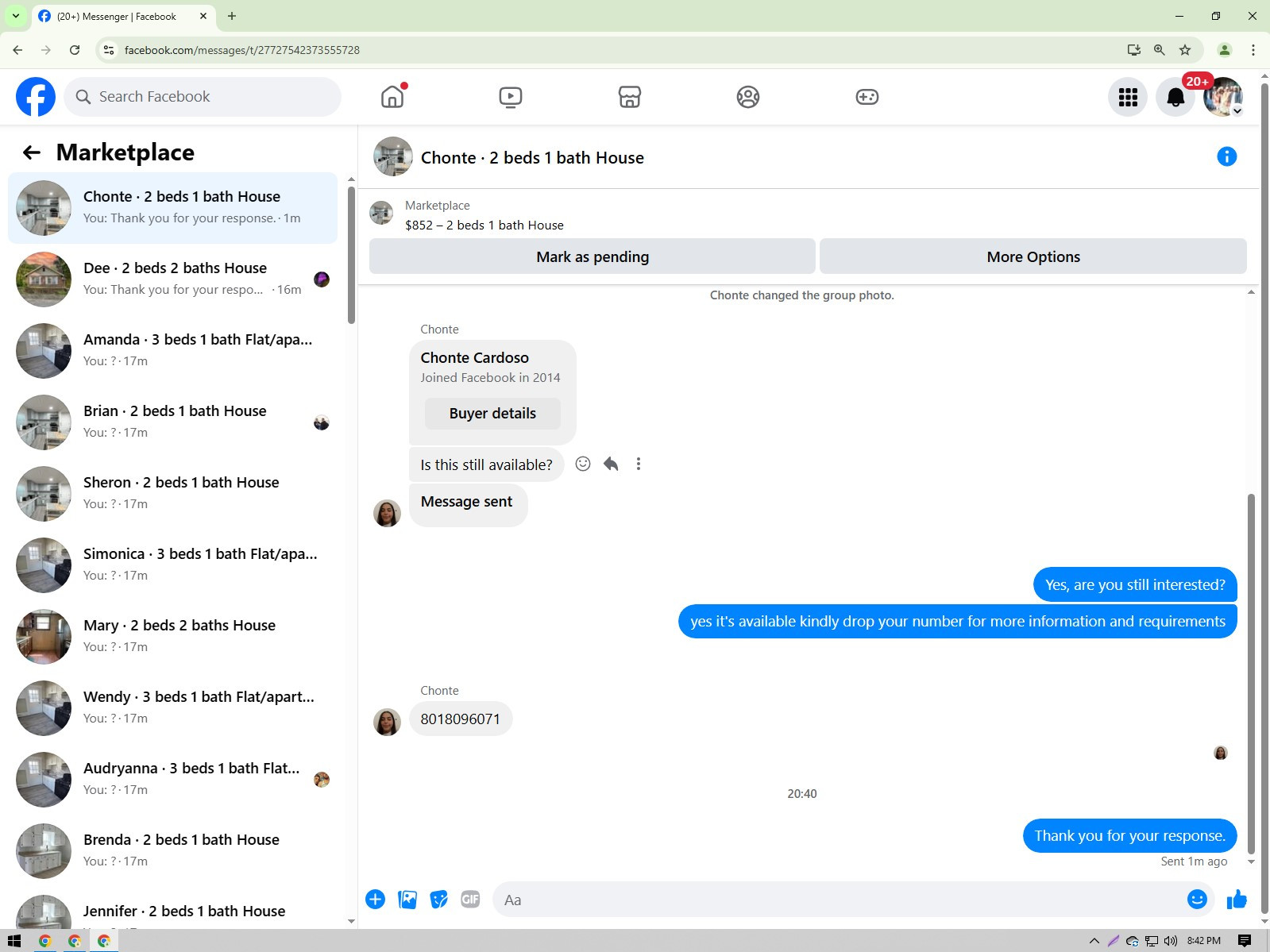Screen dimensions: 1270x952
Task: Open Dee 2 beds 2 baths House chat
Action: point(173,279)
